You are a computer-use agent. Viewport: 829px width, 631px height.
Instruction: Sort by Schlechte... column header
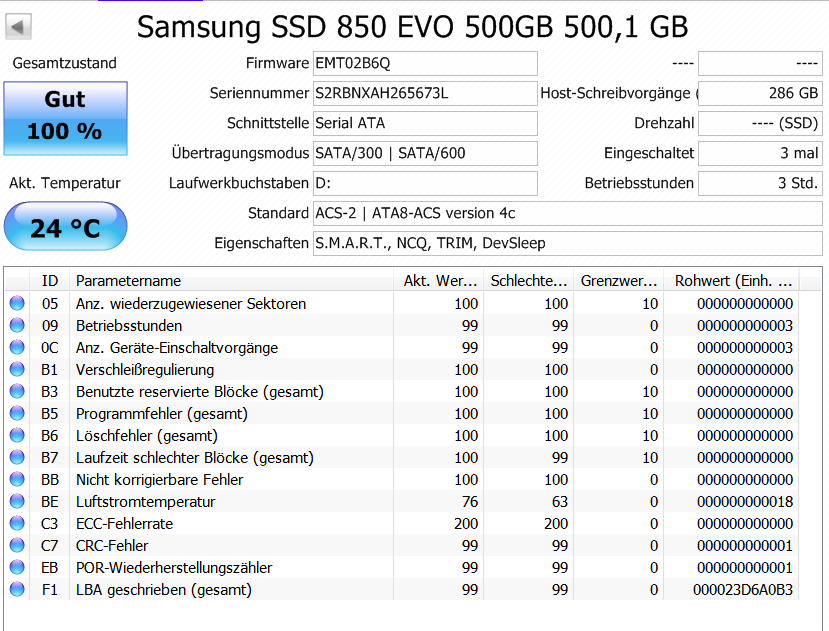pyautogui.click(x=529, y=280)
